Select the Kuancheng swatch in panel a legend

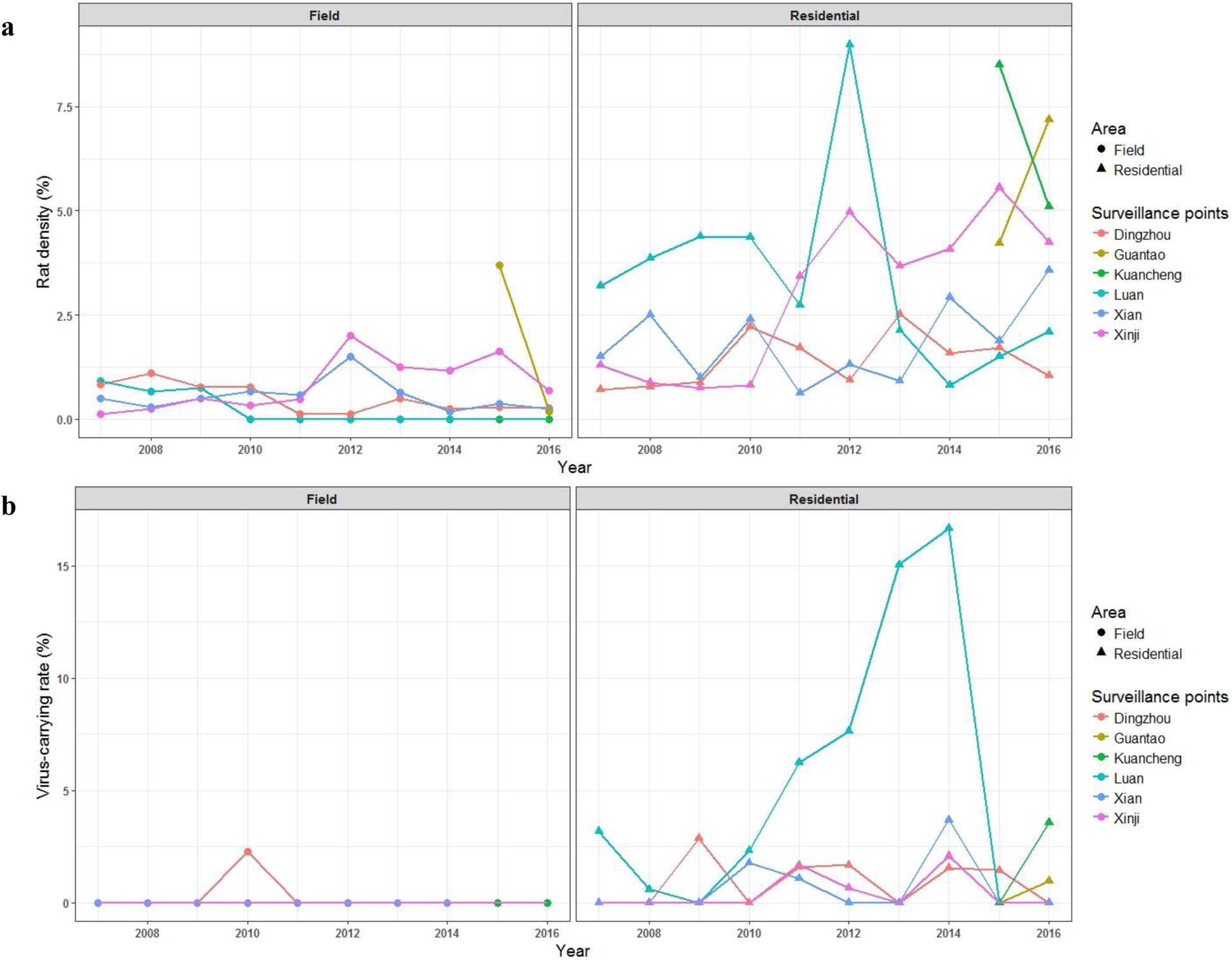pos(1102,274)
